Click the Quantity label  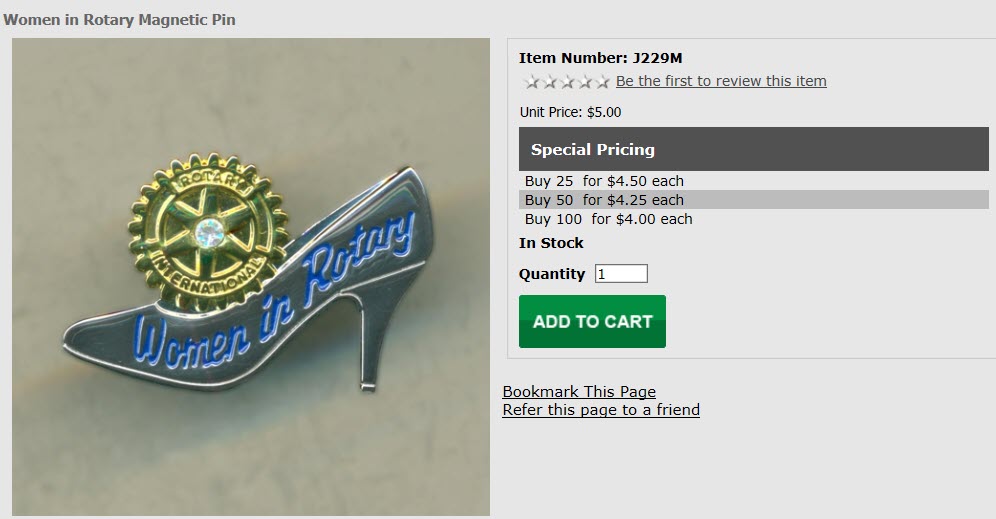552,274
